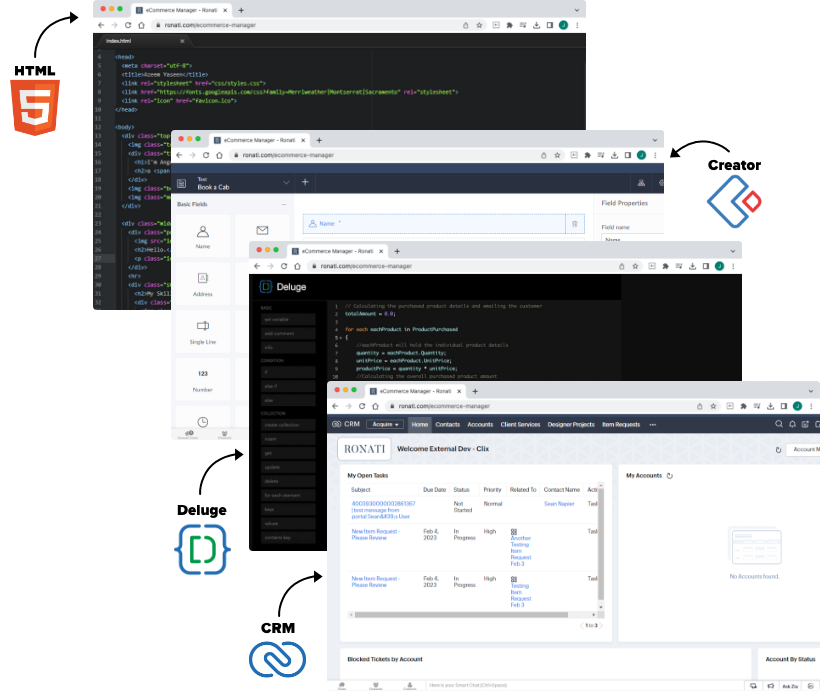Open the tab search chevron in the HTML editor window
Screen dimensions: 820x691
pyautogui.click(x=577, y=10)
